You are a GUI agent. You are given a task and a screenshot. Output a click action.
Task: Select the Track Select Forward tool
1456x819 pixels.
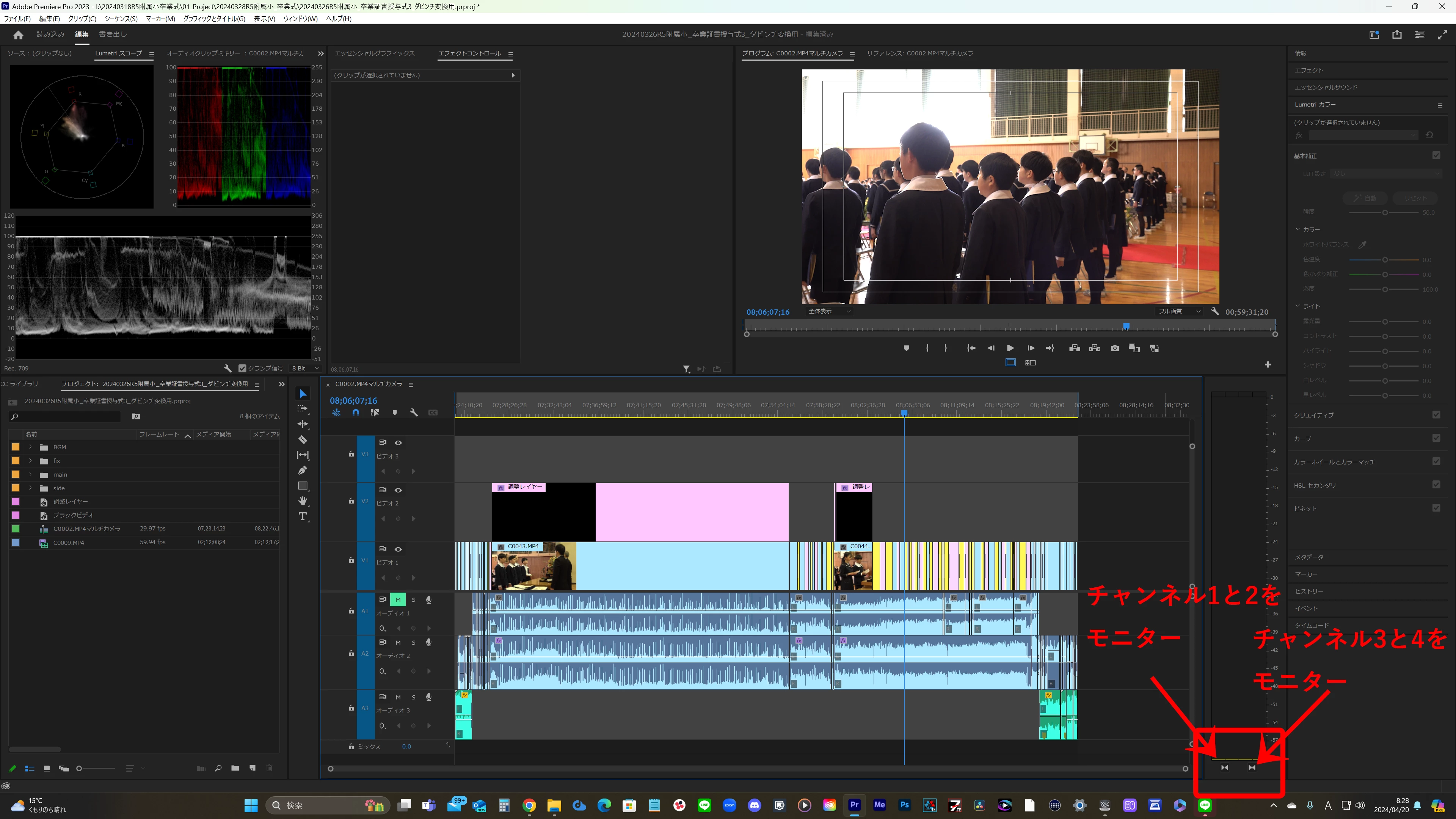(303, 409)
